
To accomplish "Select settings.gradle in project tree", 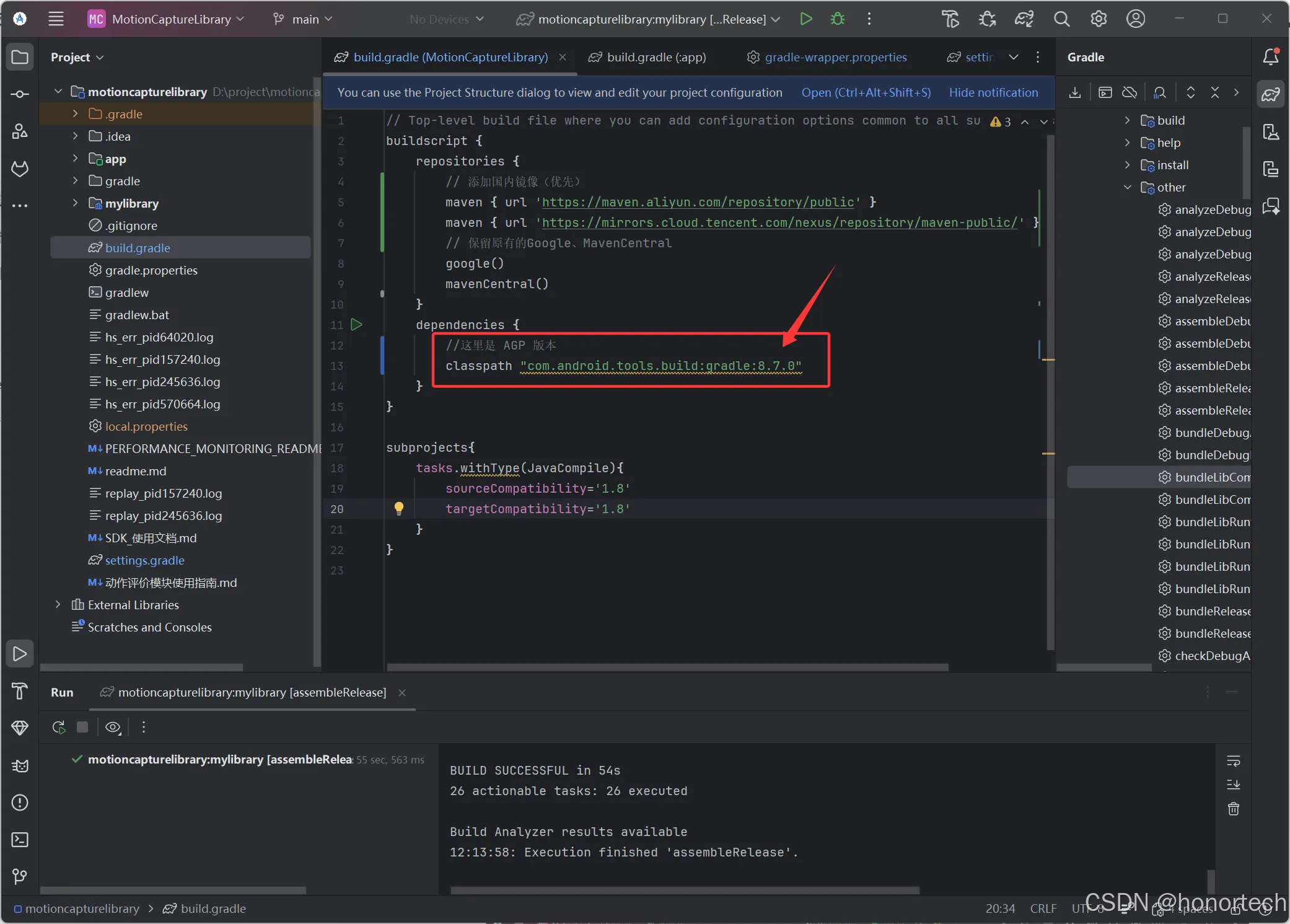I will [144, 560].
